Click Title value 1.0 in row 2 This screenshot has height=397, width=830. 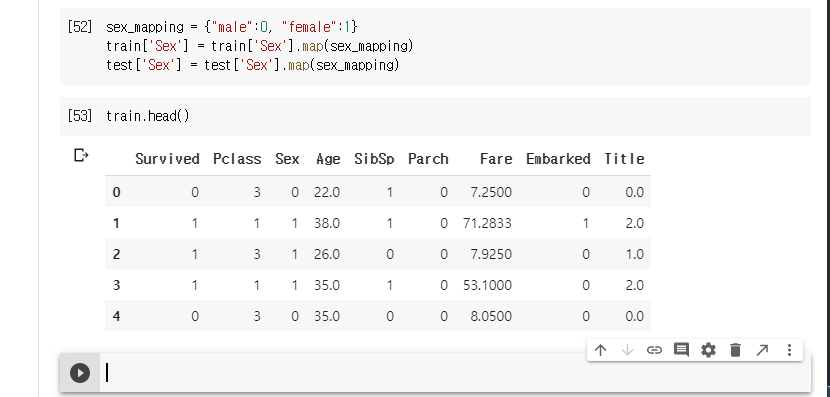click(x=634, y=255)
